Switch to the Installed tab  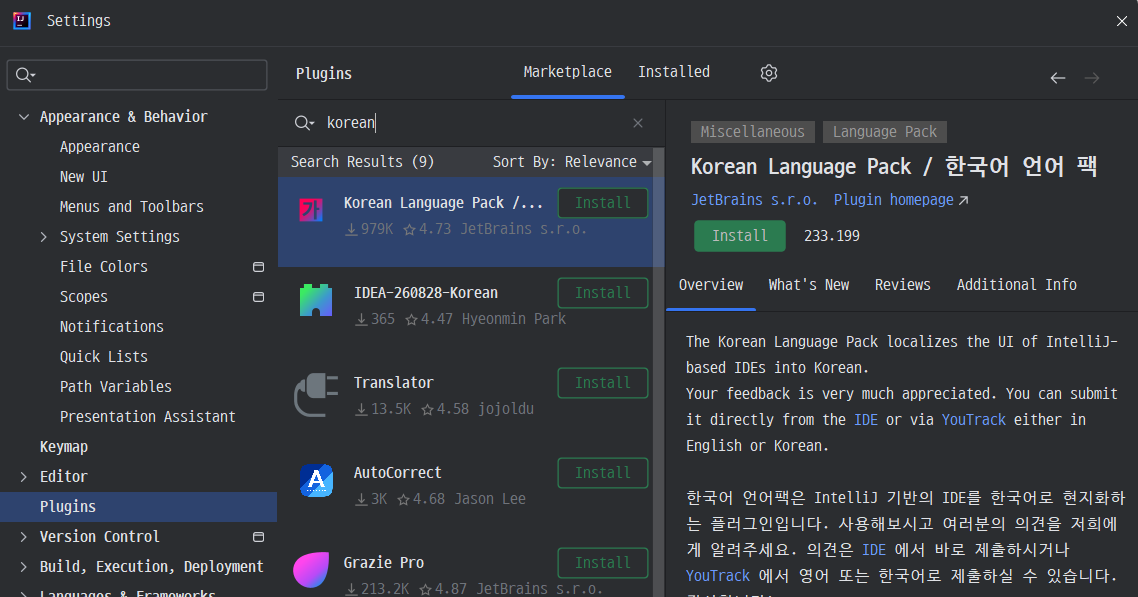click(x=674, y=72)
